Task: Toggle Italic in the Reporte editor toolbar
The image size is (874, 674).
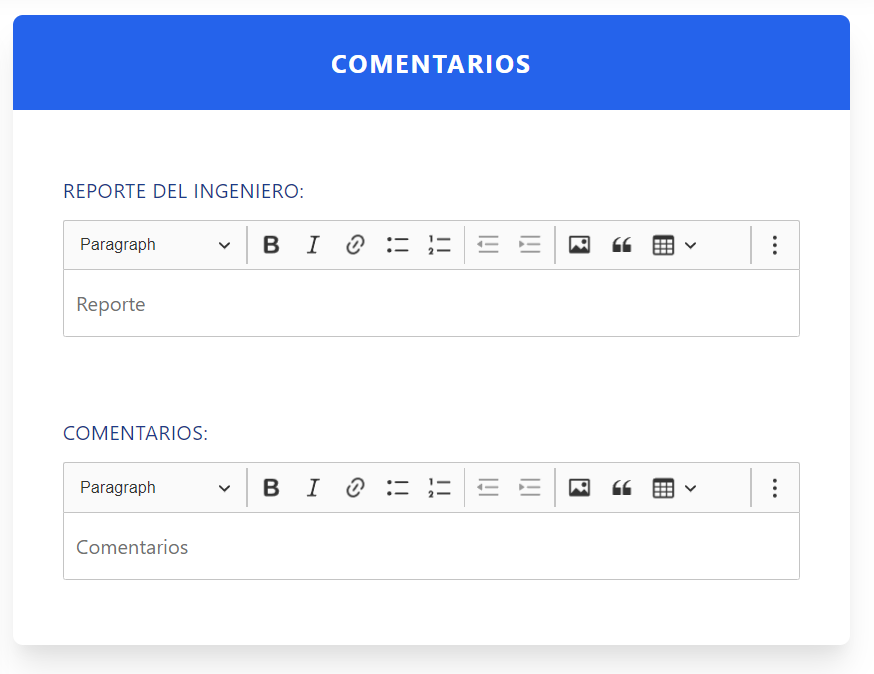Action: pyautogui.click(x=313, y=245)
